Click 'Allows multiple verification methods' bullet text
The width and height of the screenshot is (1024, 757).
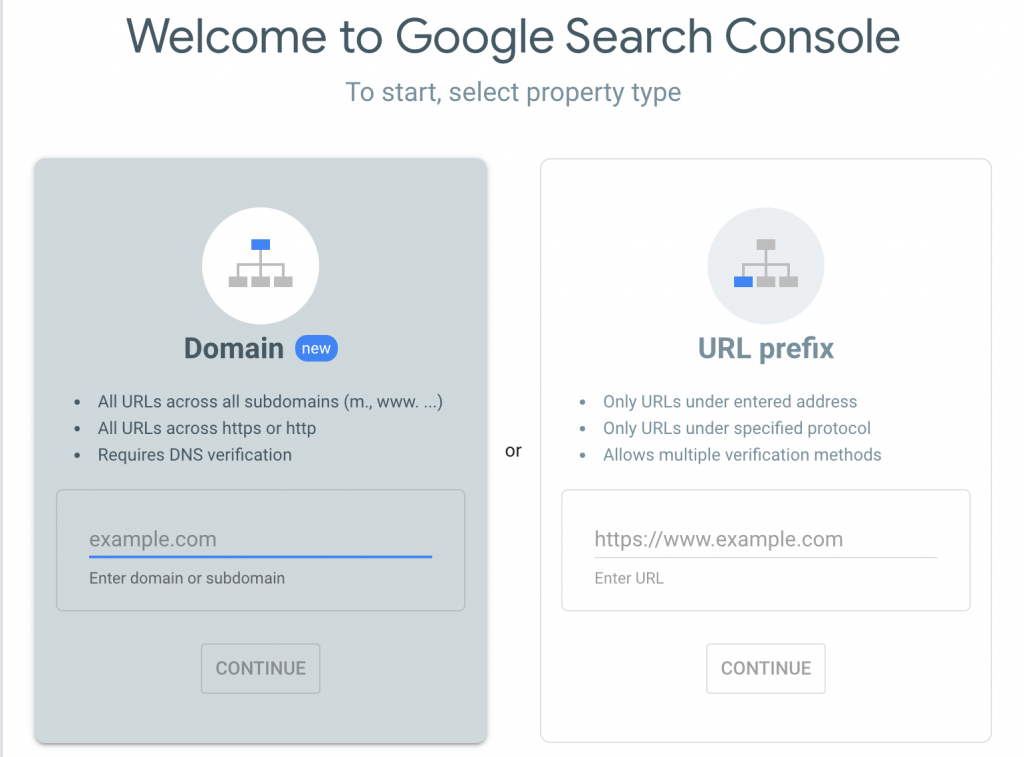click(x=742, y=454)
